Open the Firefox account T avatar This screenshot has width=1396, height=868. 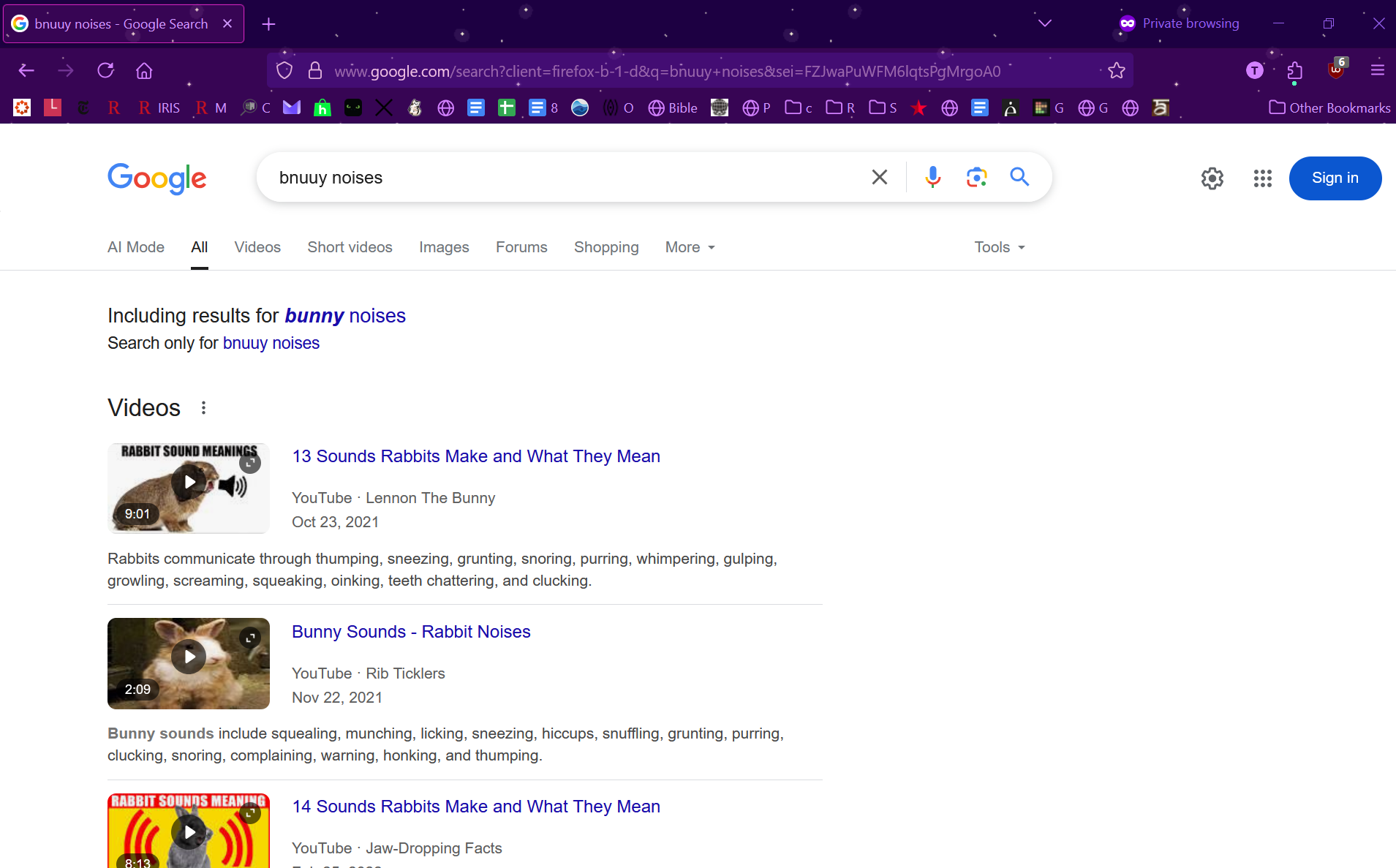pyautogui.click(x=1254, y=70)
